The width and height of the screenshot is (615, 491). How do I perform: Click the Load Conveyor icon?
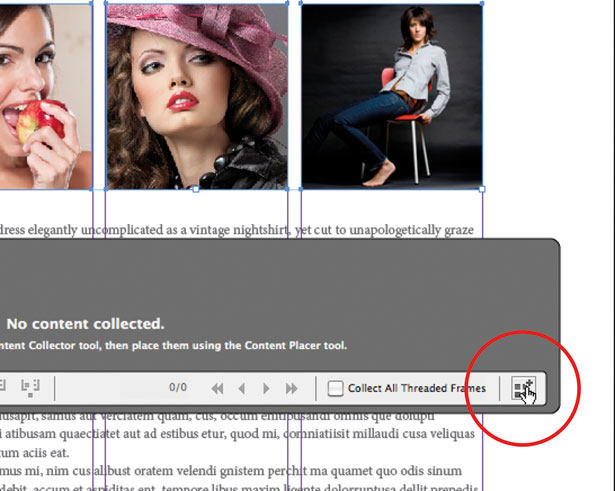point(523,388)
